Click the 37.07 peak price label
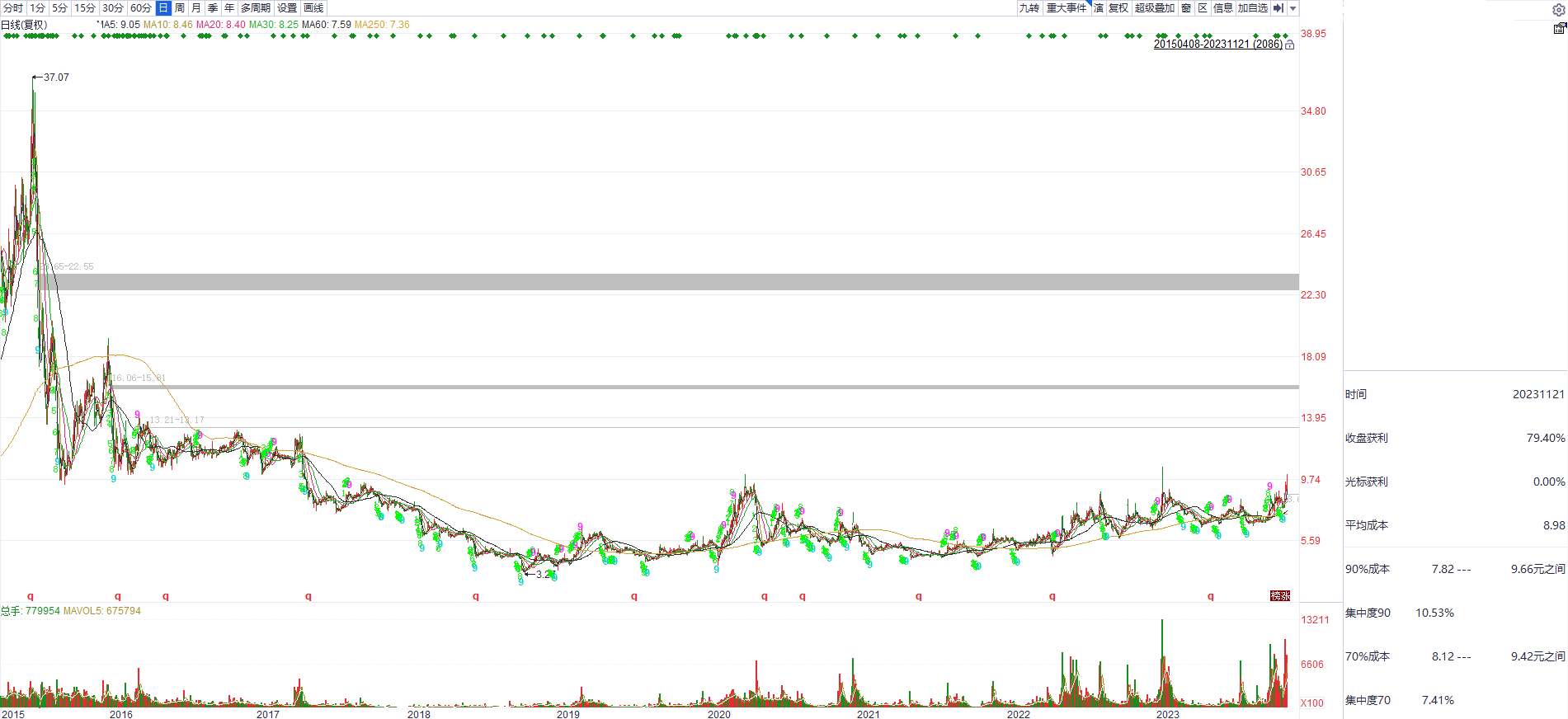1568x719 pixels. (x=56, y=78)
